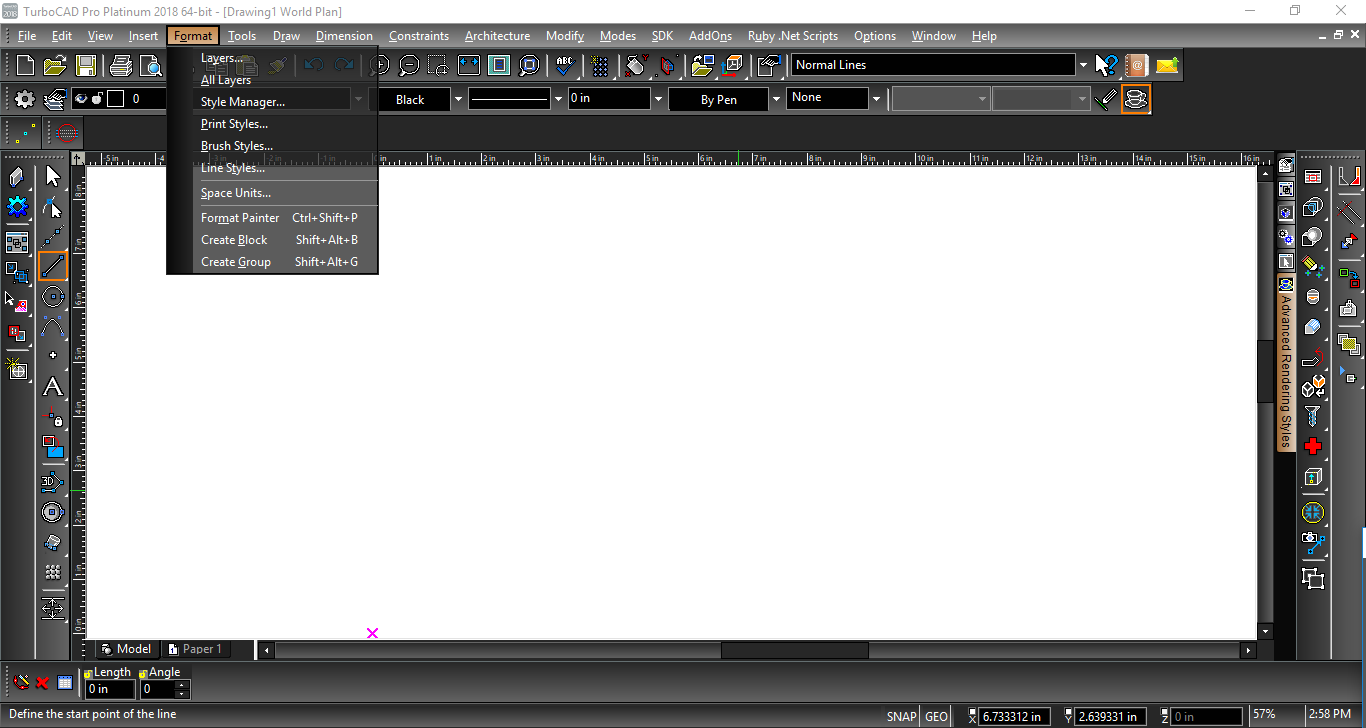Click the 57% zoom level in status bar
The image size is (1366, 728).
(x=1264, y=715)
